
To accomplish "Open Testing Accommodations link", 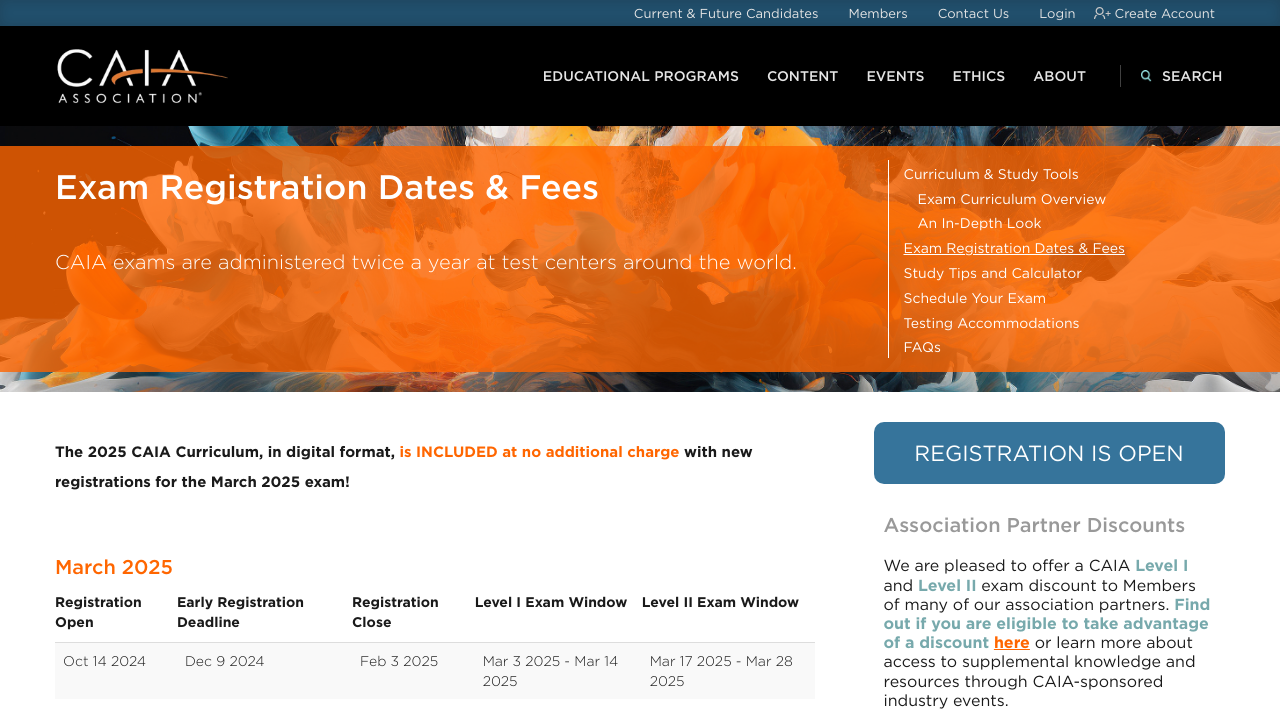I will tap(992, 323).
